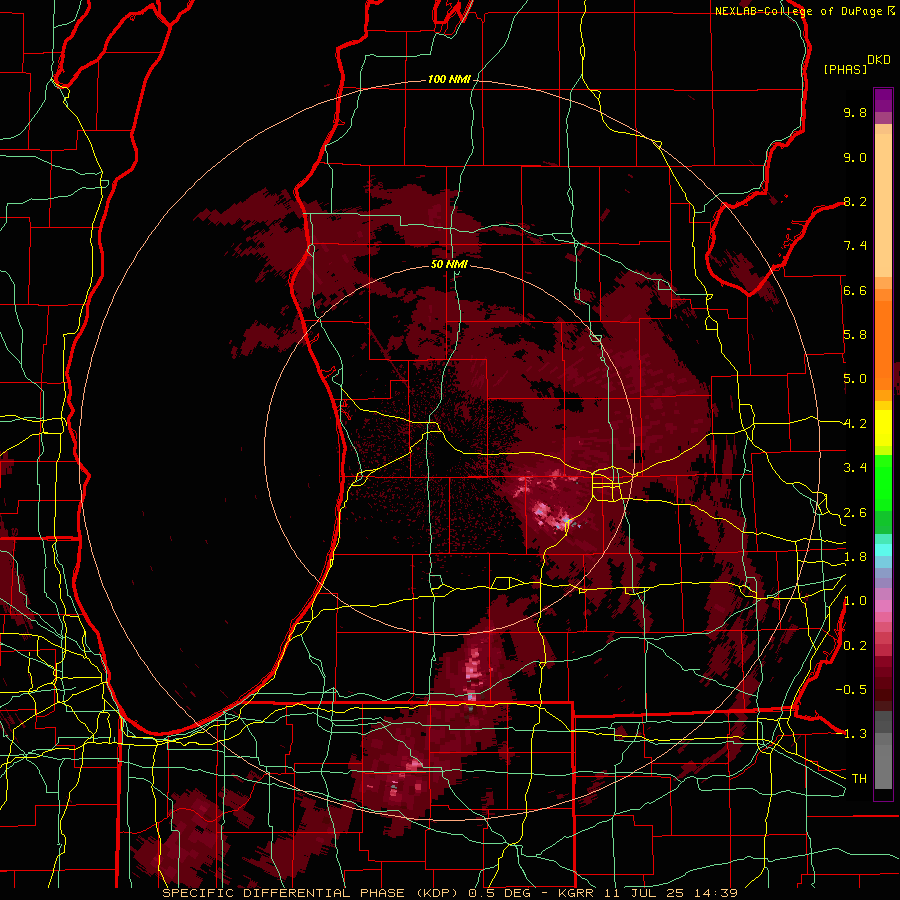Pick the pink segment of the color bar

pyautogui.click(x=883, y=606)
